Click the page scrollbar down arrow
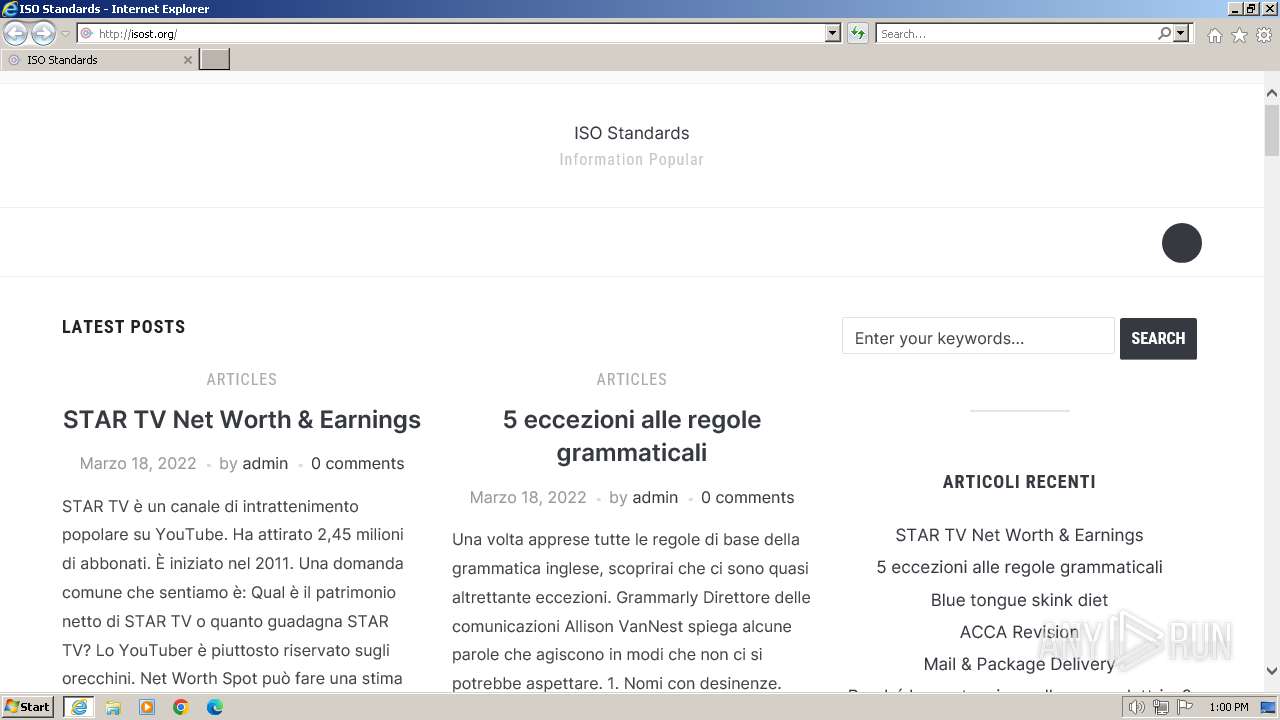This screenshot has height=720, width=1280. coord(1272,671)
